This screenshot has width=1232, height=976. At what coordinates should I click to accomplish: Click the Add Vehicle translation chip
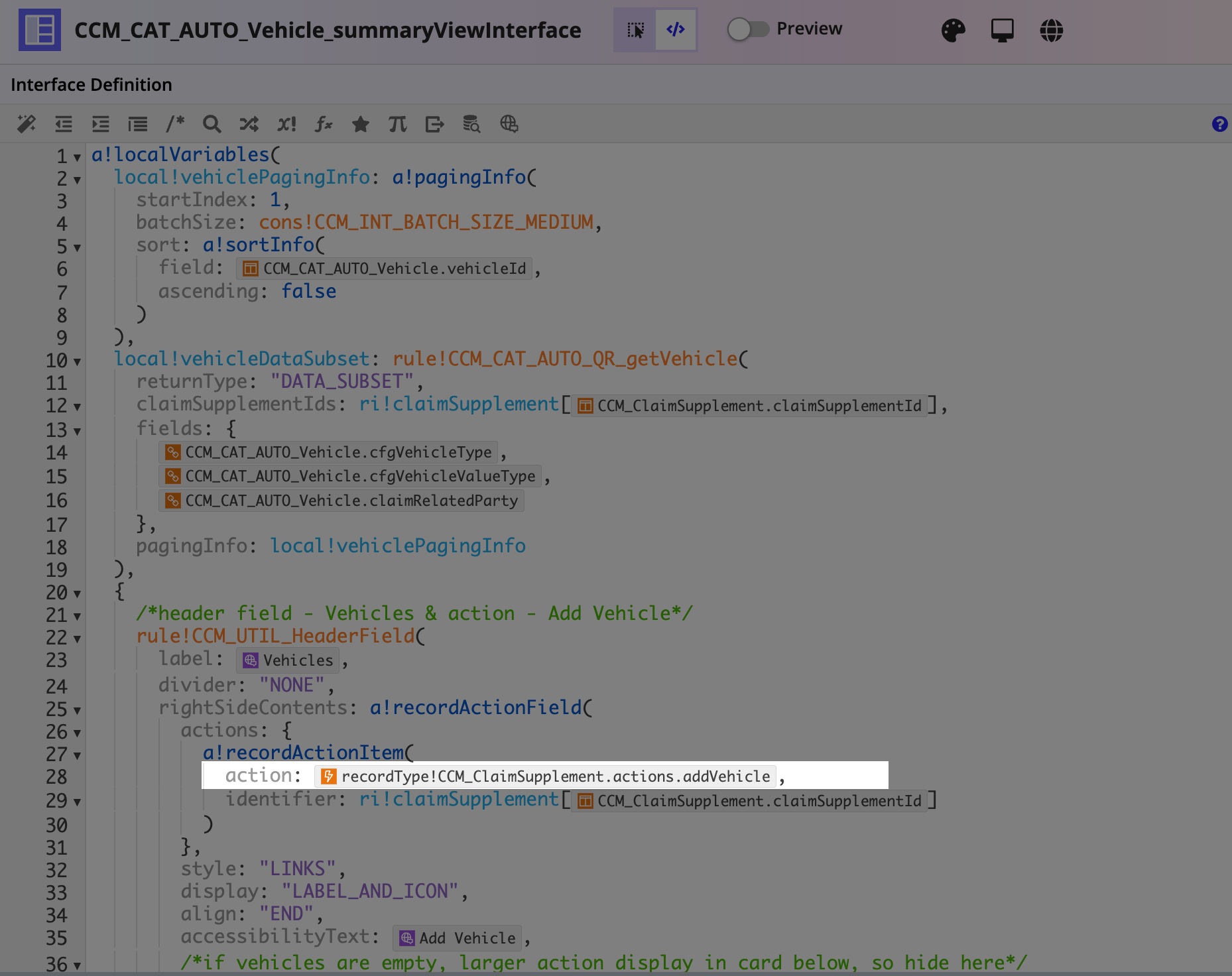[x=457, y=938]
